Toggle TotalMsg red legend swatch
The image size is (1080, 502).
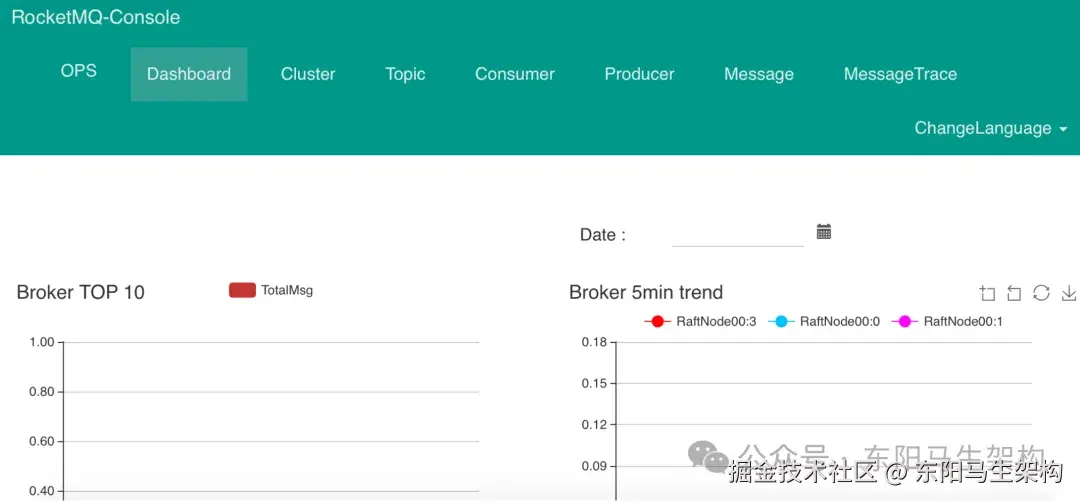point(242,290)
